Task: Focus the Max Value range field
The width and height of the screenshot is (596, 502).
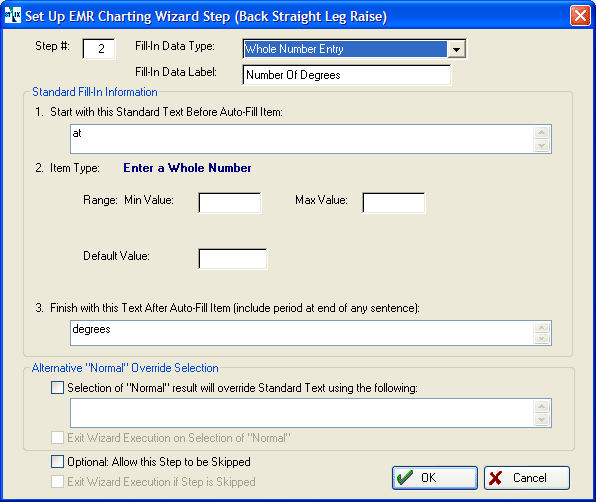Action: click(x=394, y=203)
